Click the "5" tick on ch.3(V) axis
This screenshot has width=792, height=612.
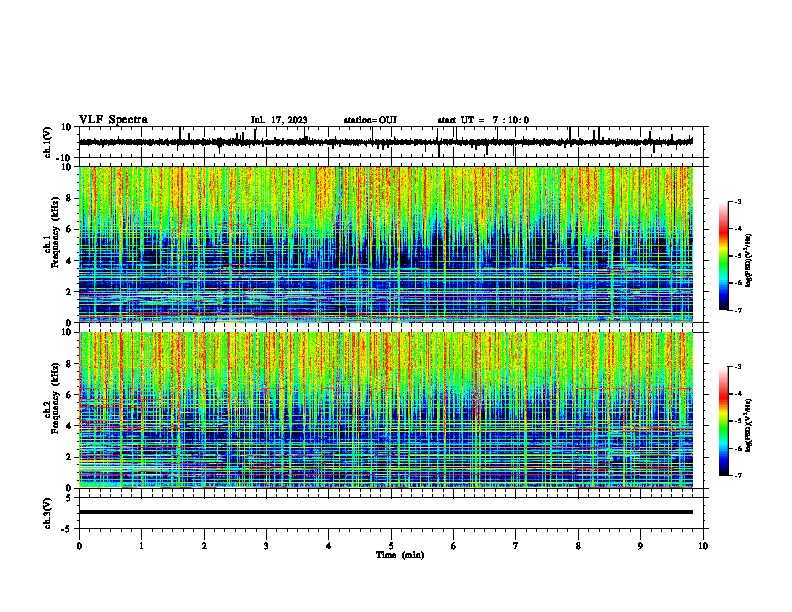click(69, 498)
